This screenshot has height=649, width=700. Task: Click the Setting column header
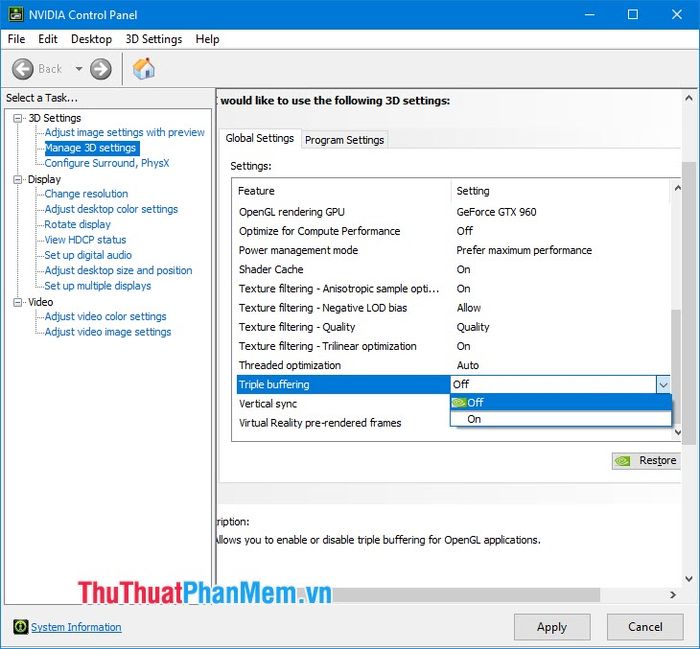point(560,191)
